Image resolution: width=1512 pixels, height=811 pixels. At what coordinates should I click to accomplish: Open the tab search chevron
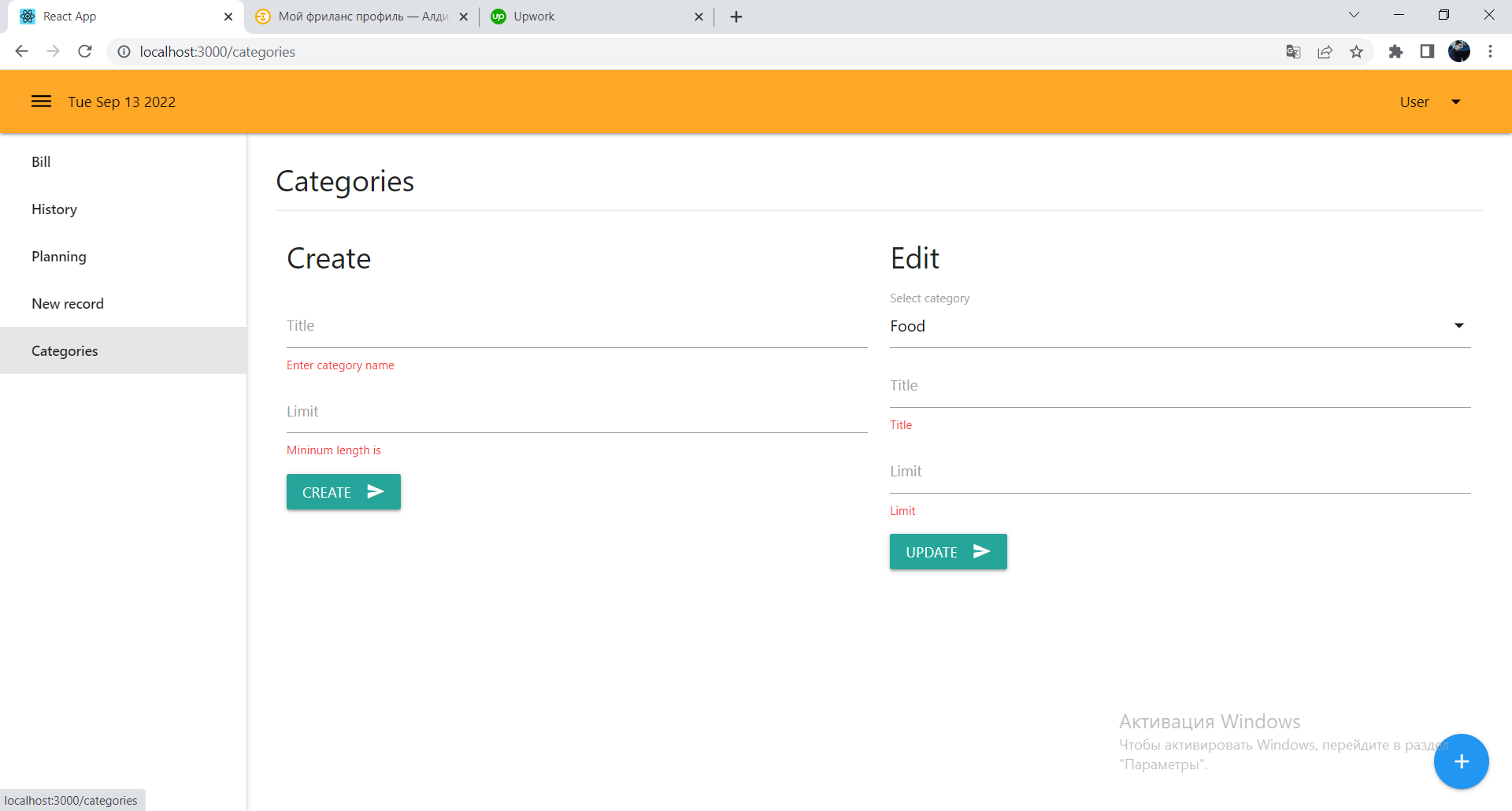(1354, 15)
